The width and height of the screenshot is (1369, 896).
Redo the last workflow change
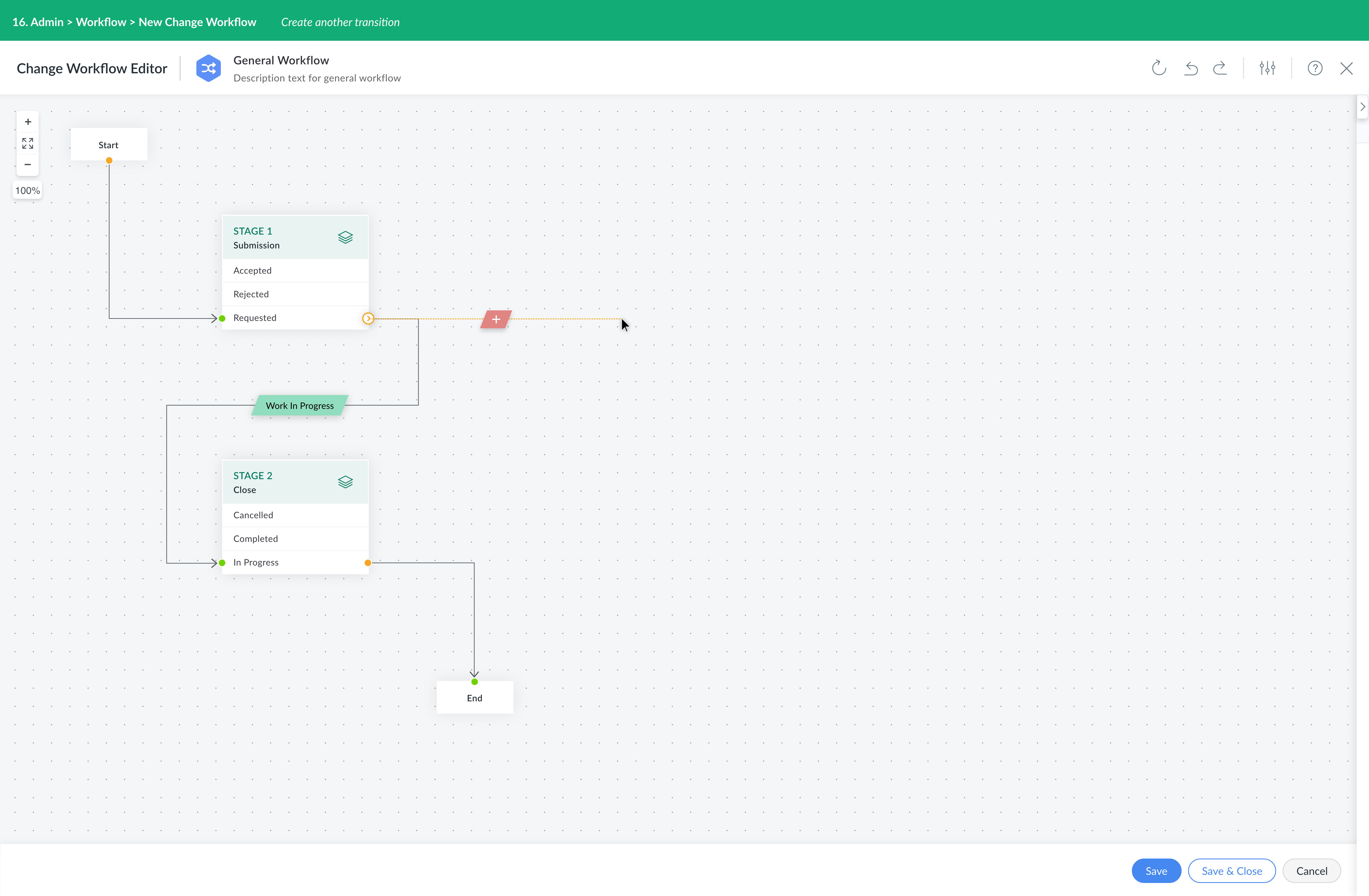(1220, 68)
